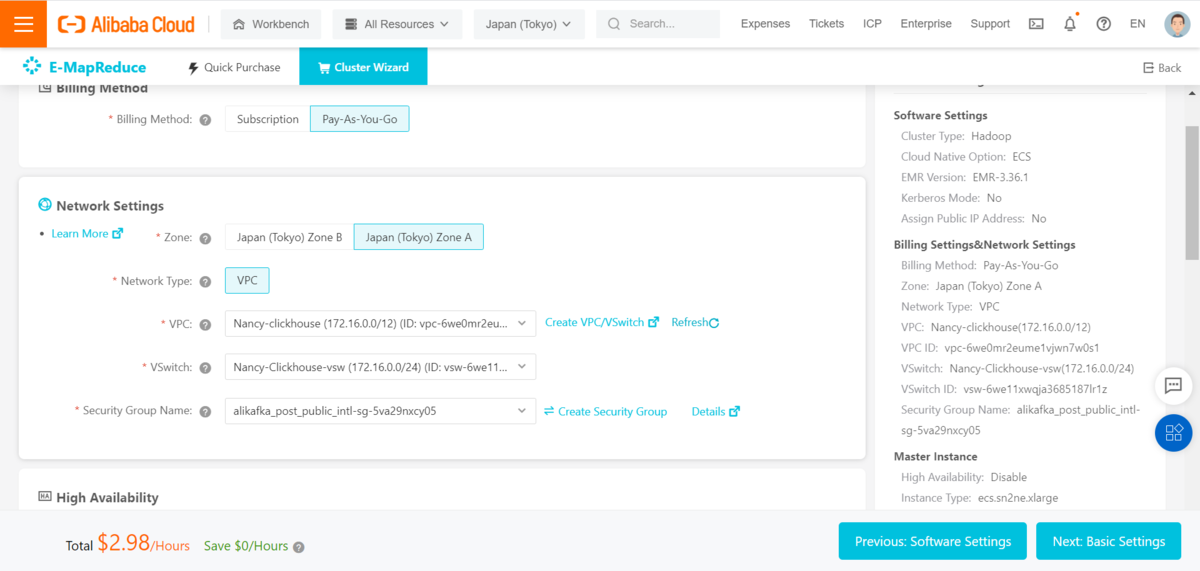This screenshot has width=1200, height=571.
Task: Open the ICP menu
Action: (872, 24)
